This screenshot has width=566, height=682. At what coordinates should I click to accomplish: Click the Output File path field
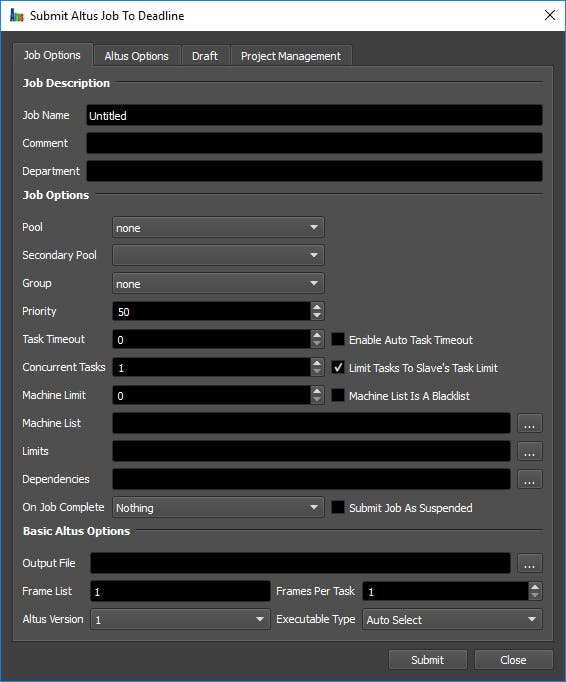300,563
